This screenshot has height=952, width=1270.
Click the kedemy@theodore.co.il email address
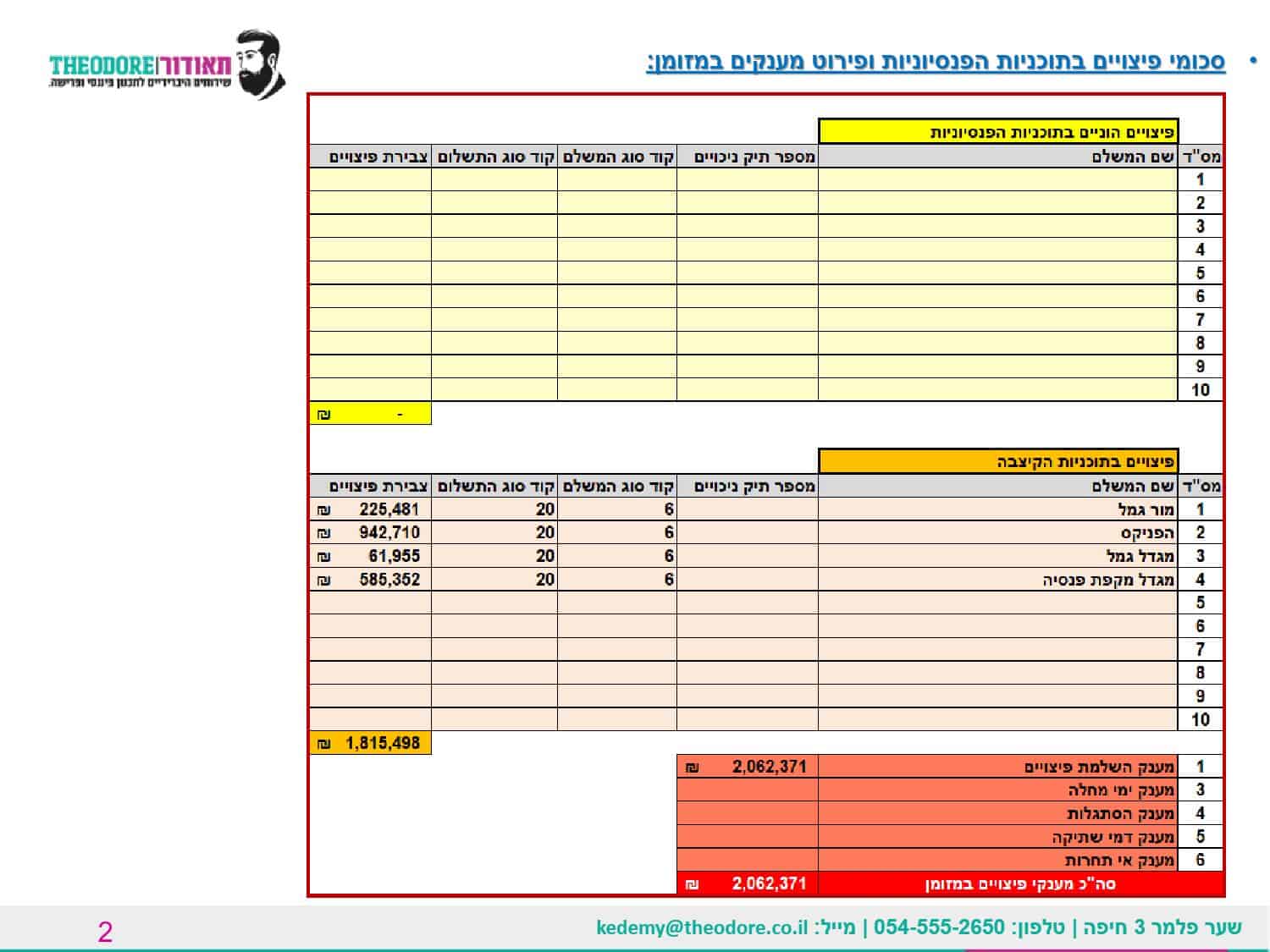[702, 927]
